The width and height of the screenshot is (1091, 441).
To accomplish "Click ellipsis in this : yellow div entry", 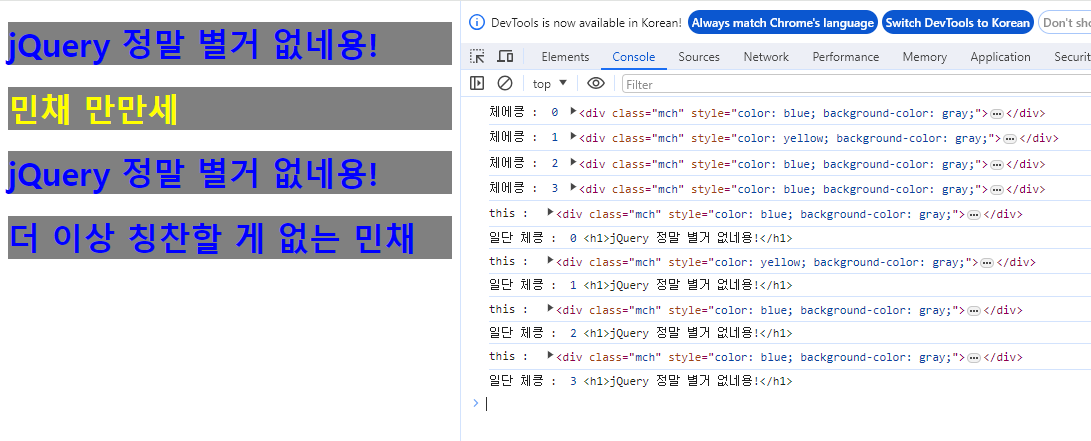I will pos(987,262).
